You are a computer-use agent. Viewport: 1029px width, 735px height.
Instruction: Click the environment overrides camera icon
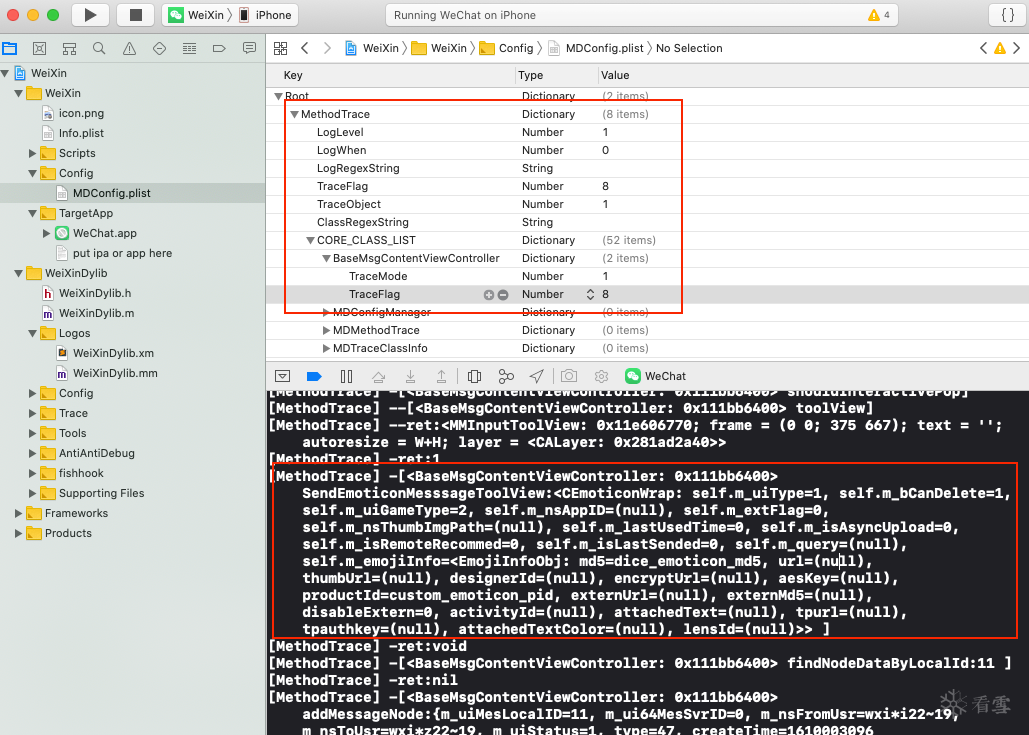click(x=569, y=376)
